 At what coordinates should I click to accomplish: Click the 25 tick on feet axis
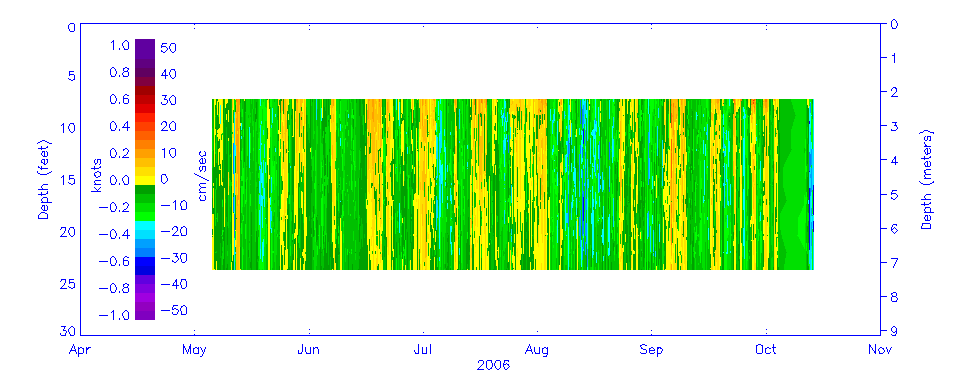(68, 284)
